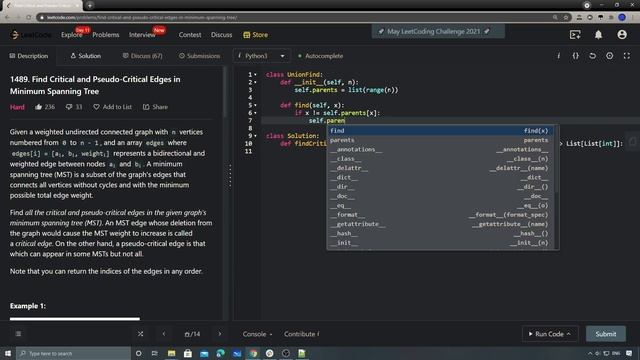Open a new browser tab
The width and height of the screenshot is (640, 360).
point(90,5)
